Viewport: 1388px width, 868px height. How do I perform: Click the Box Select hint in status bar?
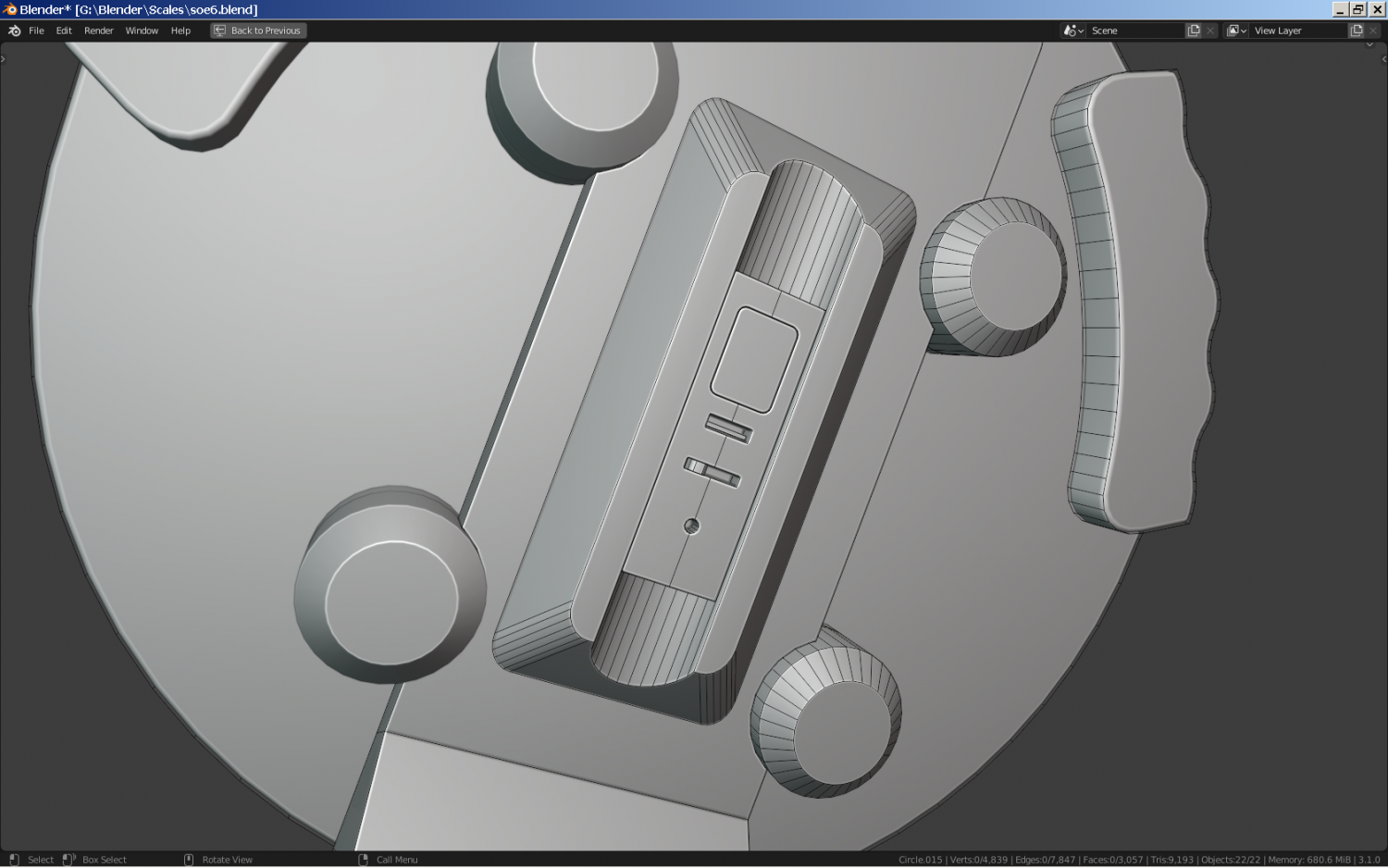point(105,860)
